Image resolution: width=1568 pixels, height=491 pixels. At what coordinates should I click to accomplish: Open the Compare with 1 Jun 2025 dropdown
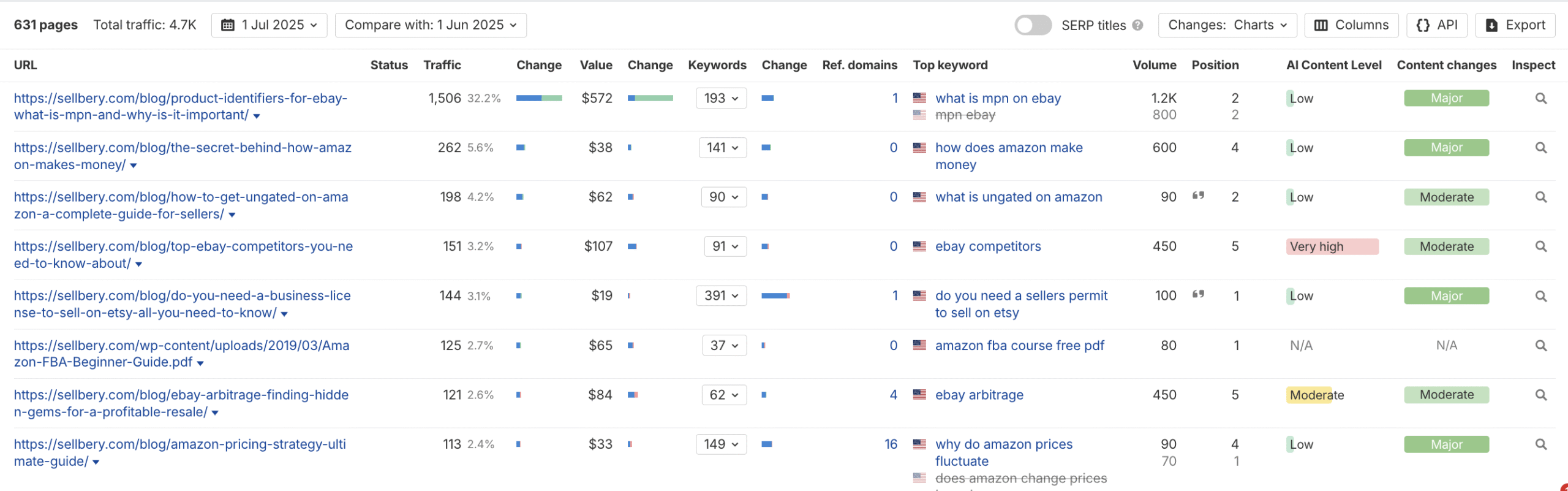coord(431,25)
